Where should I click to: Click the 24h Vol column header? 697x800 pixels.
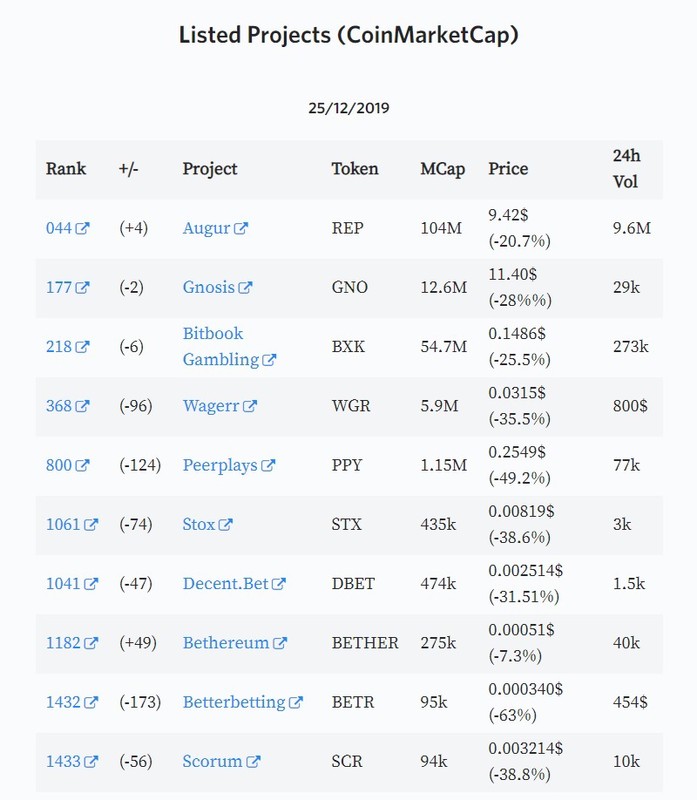pos(627,169)
